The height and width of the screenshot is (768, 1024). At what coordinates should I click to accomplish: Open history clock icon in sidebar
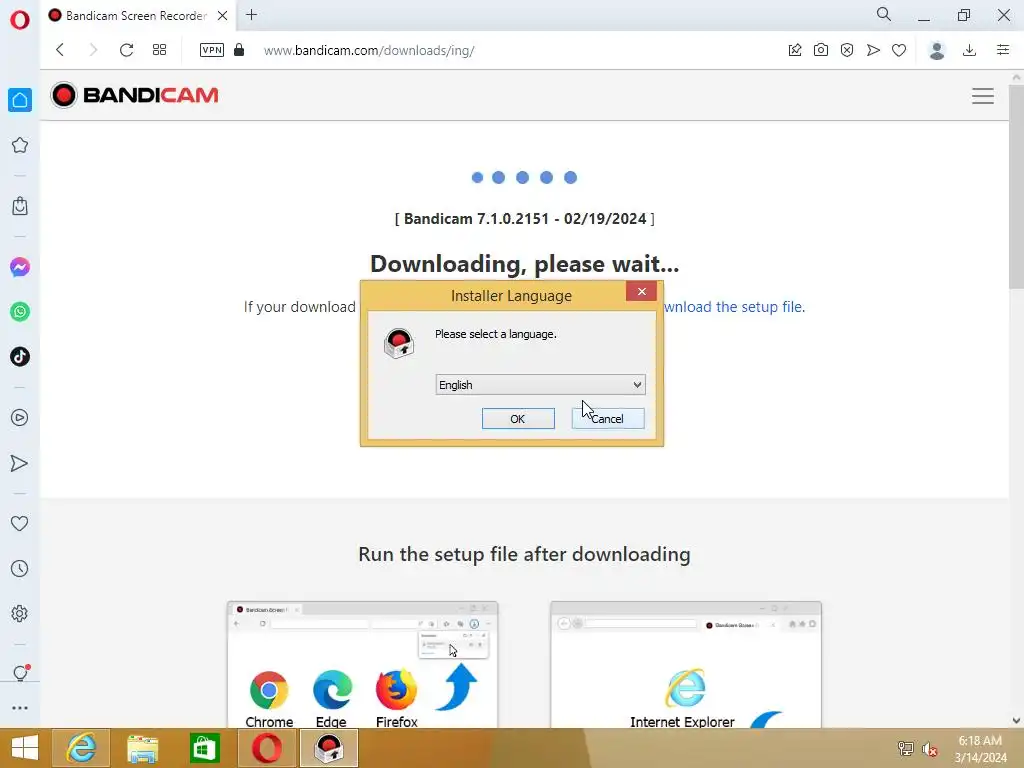click(x=20, y=568)
